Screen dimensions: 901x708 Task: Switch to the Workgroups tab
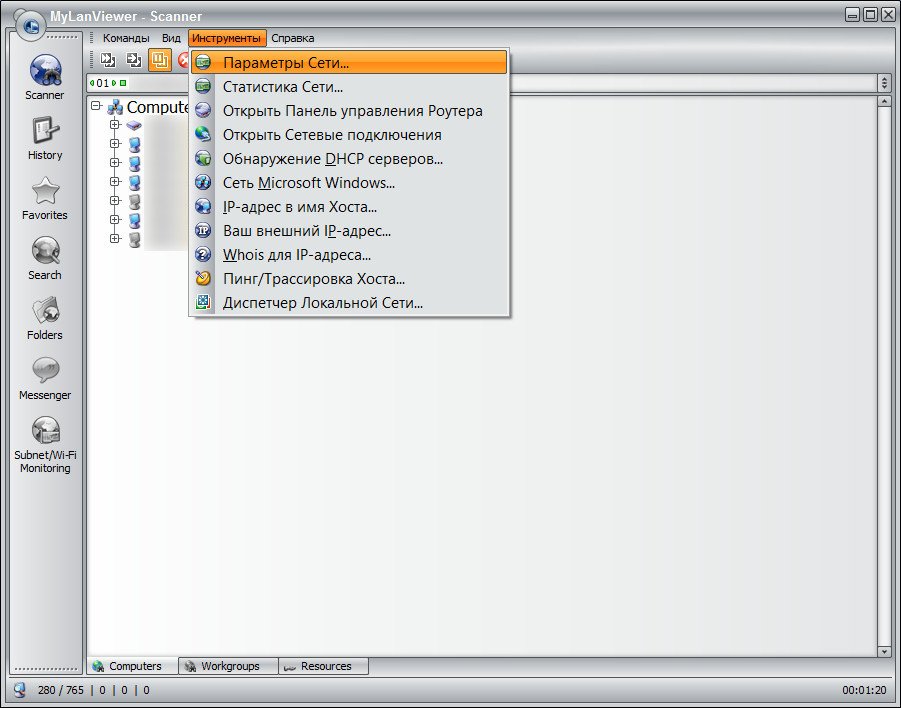pyautogui.click(x=228, y=666)
